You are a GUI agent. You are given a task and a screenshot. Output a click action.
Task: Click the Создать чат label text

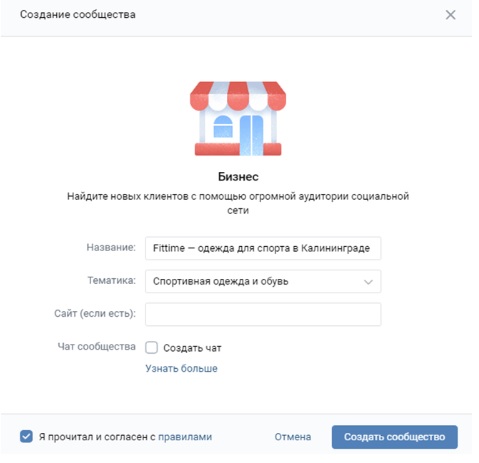(192, 348)
